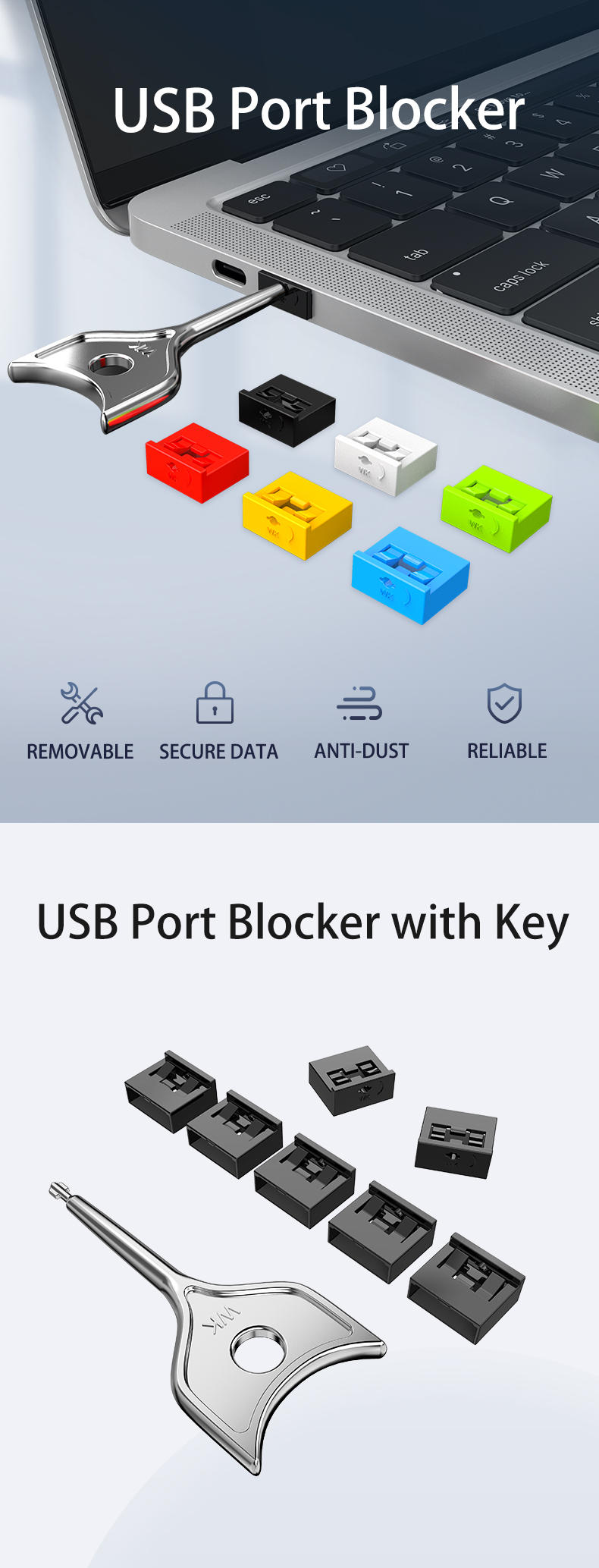Select the red USB port blocker
This screenshot has width=599, height=1568.
point(197,463)
